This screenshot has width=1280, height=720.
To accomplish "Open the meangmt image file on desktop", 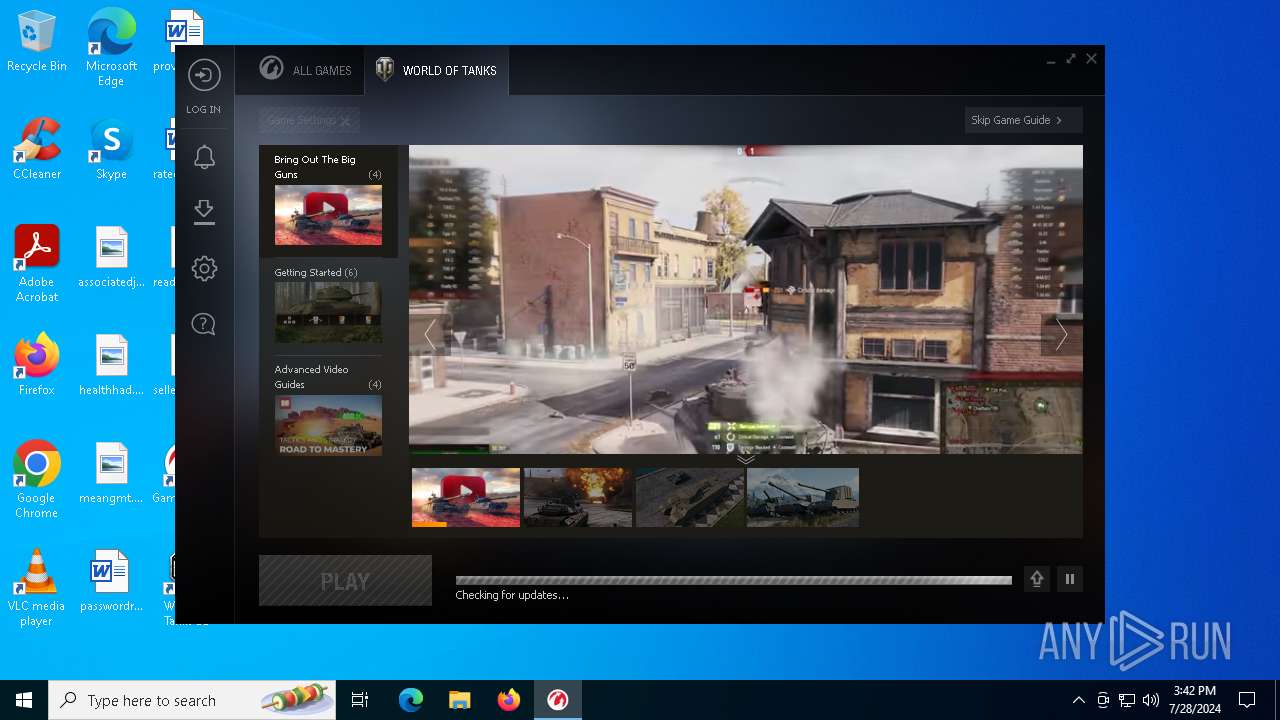I will tap(111, 473).
